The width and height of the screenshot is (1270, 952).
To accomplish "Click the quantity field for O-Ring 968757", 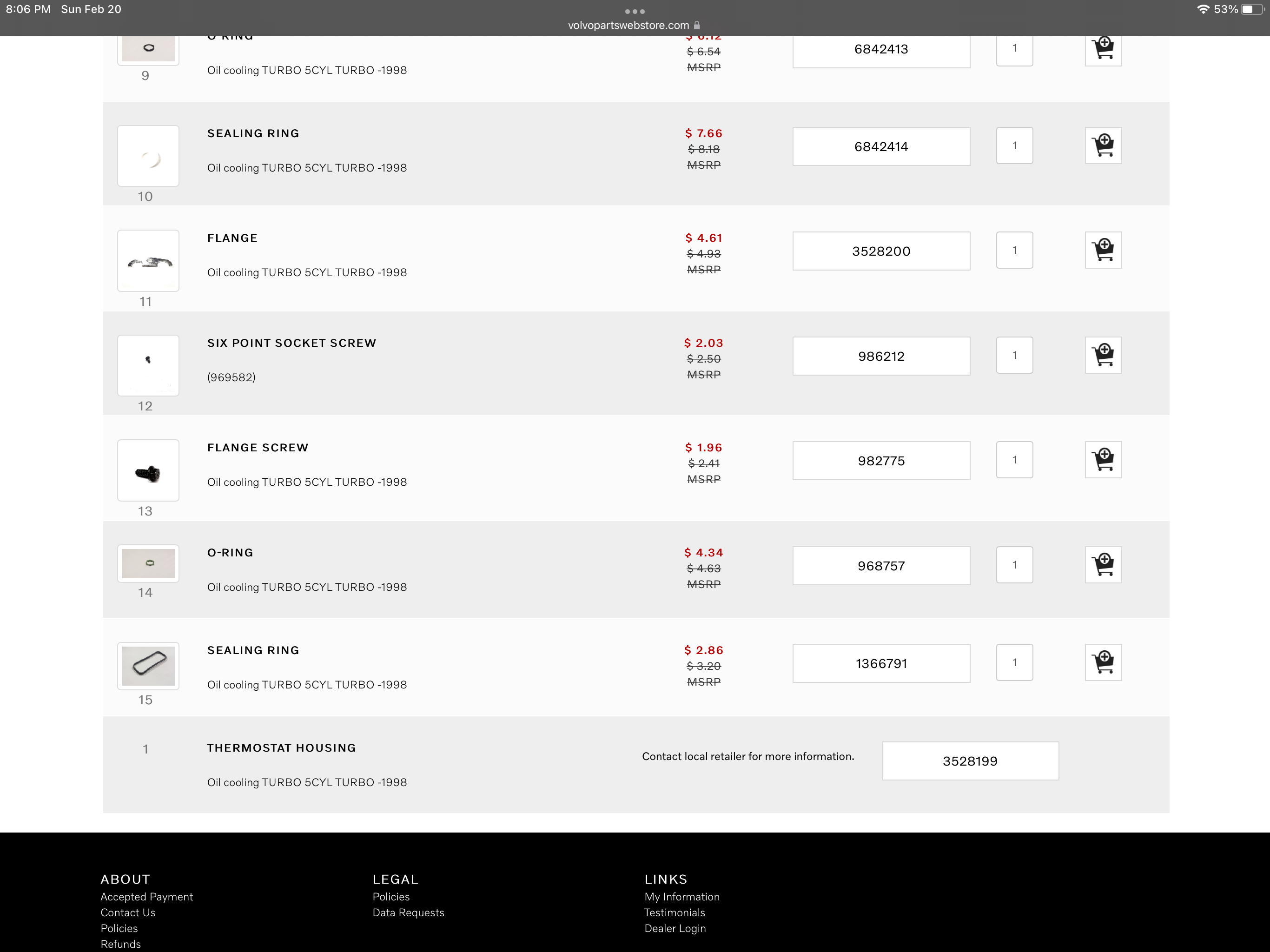I will 1014,564.
